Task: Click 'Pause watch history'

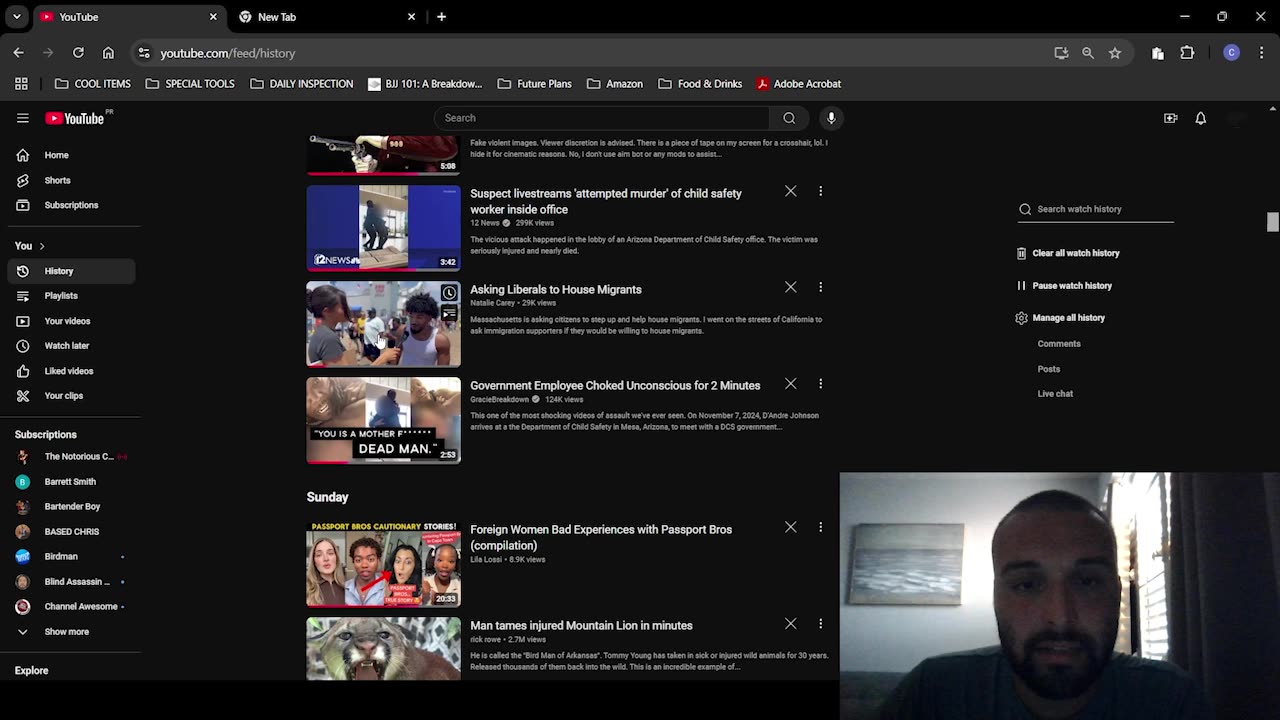Action: click(1064, 285)
